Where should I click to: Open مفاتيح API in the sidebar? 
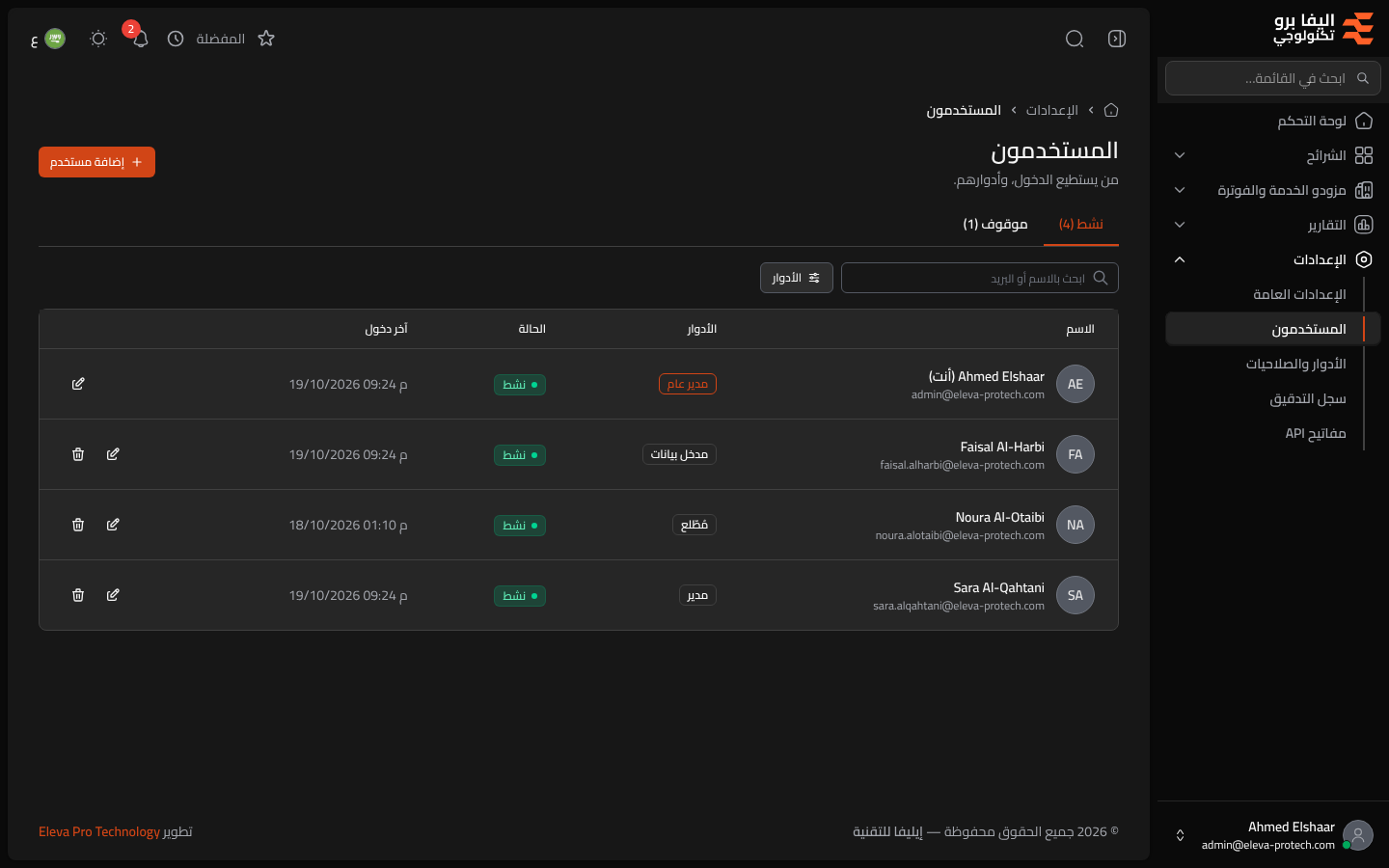[1316, 433]
